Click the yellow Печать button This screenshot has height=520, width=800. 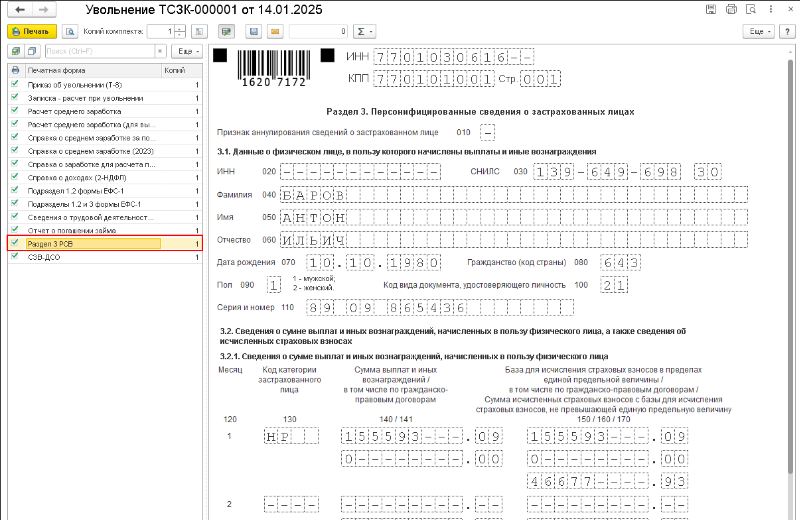pos(32,32)
